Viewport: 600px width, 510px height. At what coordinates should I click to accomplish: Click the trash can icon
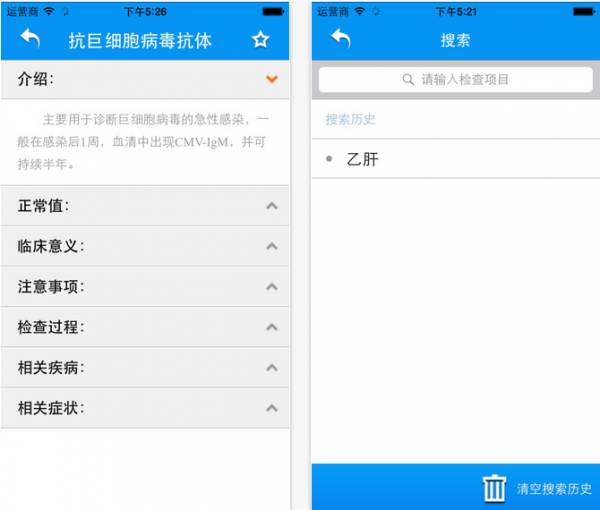coord(495,488)
